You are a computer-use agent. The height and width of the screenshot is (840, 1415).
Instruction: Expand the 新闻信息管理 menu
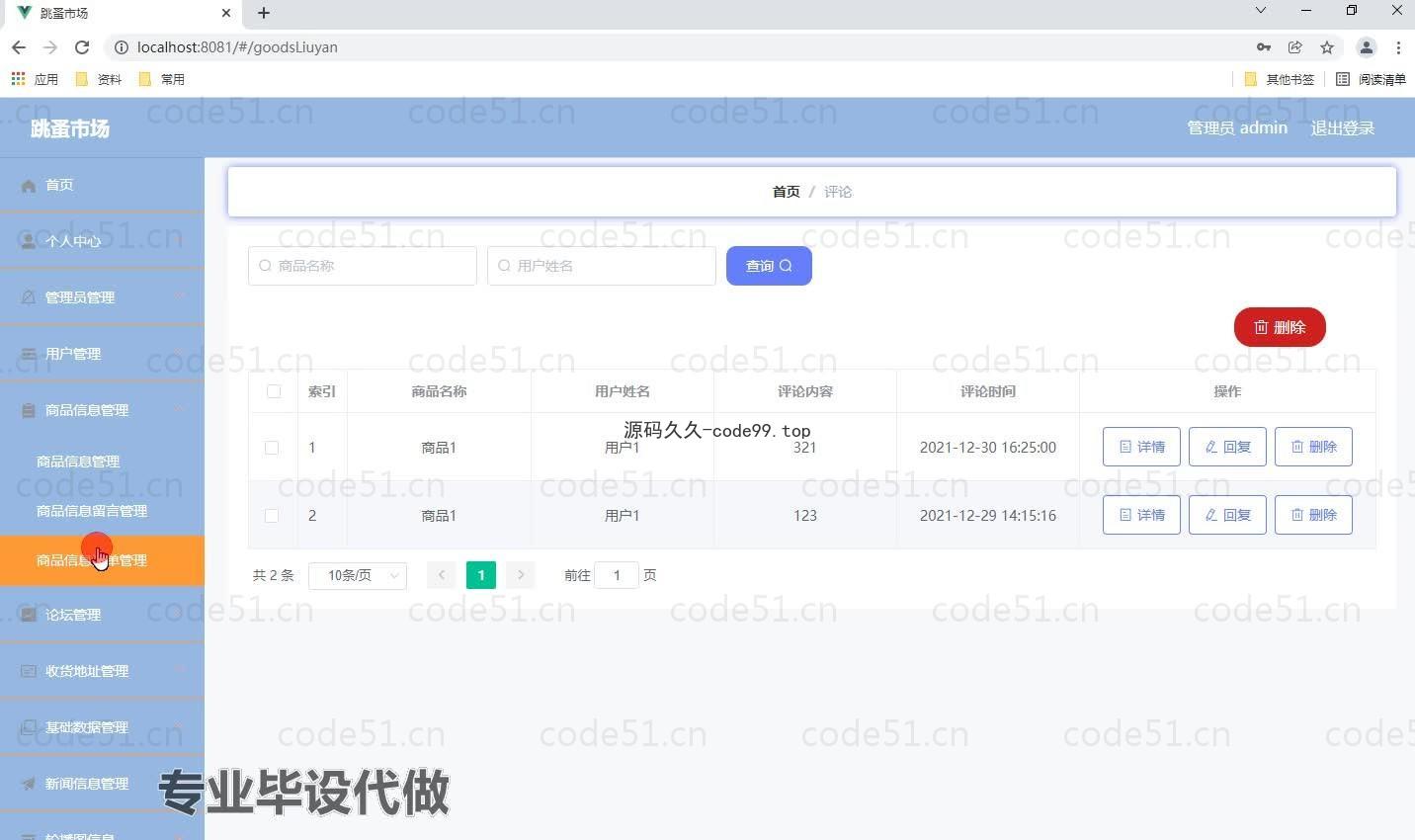click(x=102, y=784)
